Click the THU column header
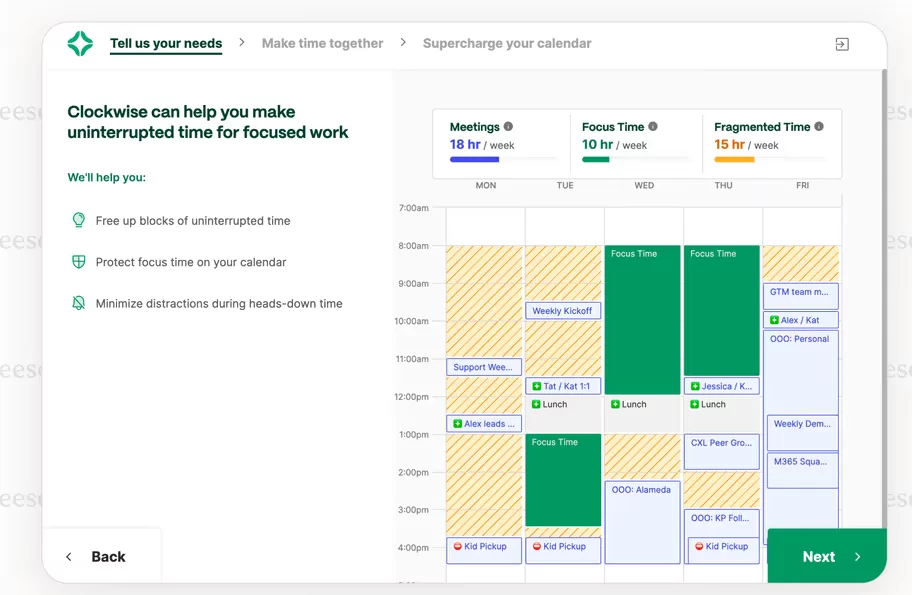This screenshot has height=595, width=912. pyautogui.click(x=723, y=185)
